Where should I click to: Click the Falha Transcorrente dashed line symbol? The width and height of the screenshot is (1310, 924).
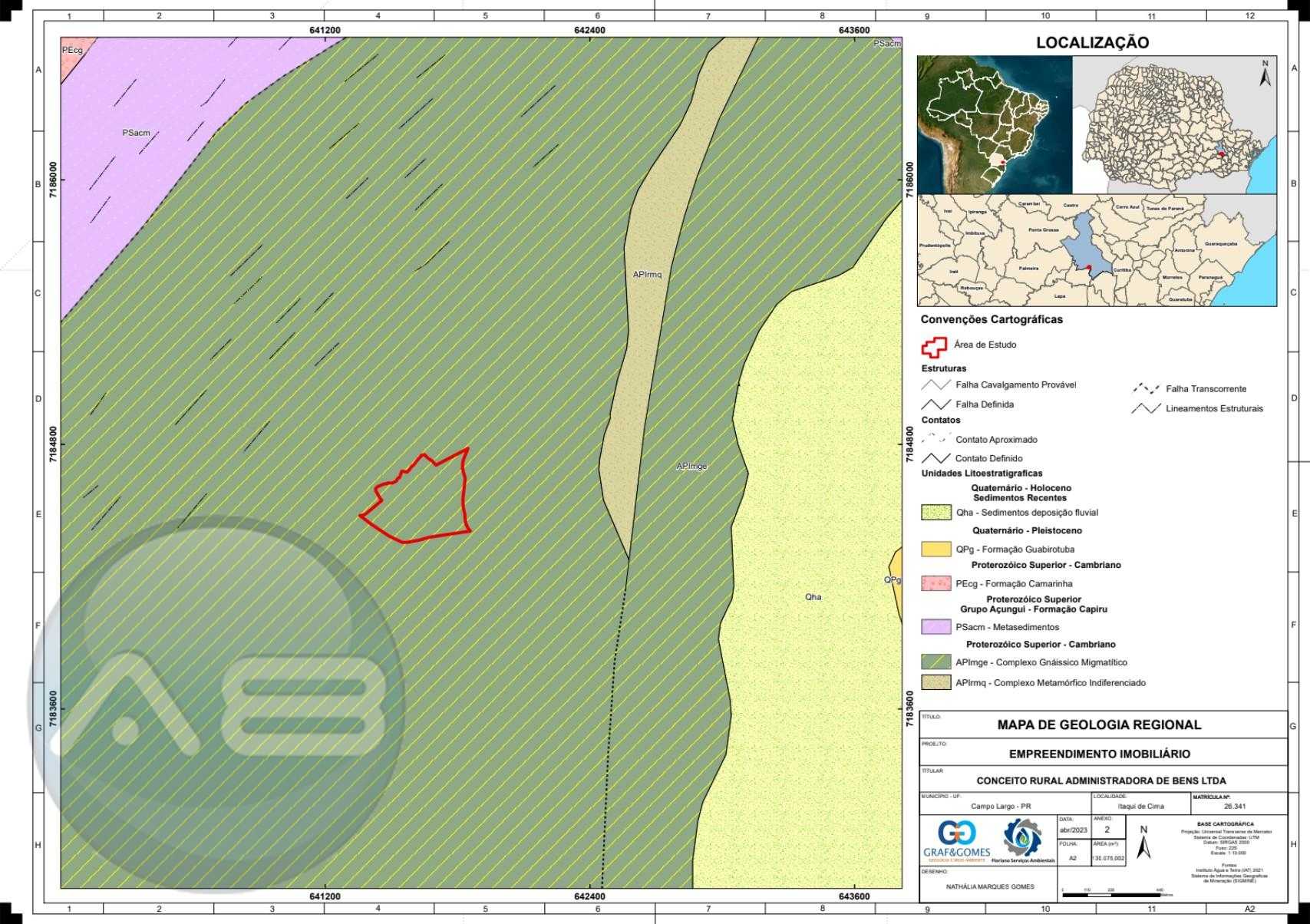[x=1146, y=389]
